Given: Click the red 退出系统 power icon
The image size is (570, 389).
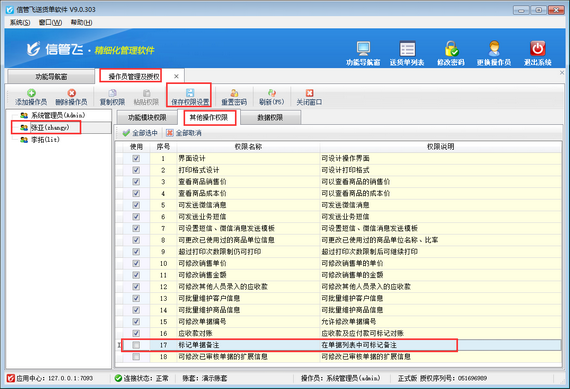Looking at the screenshot, I should point(538,48).
